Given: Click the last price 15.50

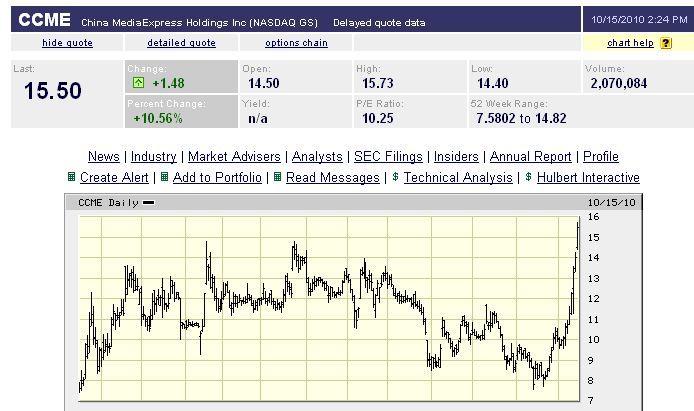Looking at the screenshot, I should (x=53, y=91).
